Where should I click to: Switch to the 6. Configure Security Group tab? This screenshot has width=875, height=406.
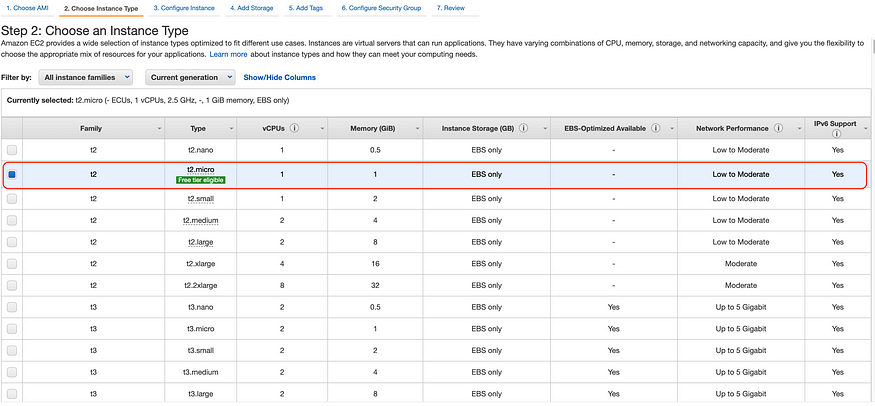[380, 8]
